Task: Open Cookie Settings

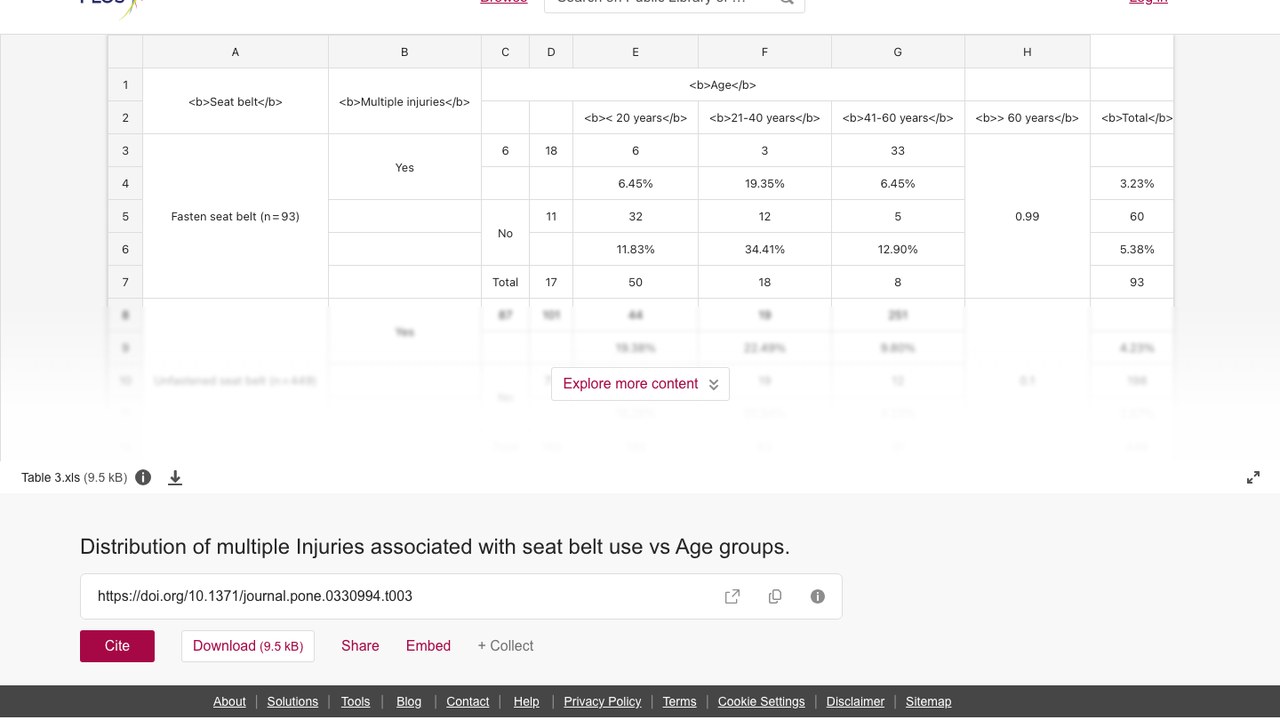Action: click(761, 702)
